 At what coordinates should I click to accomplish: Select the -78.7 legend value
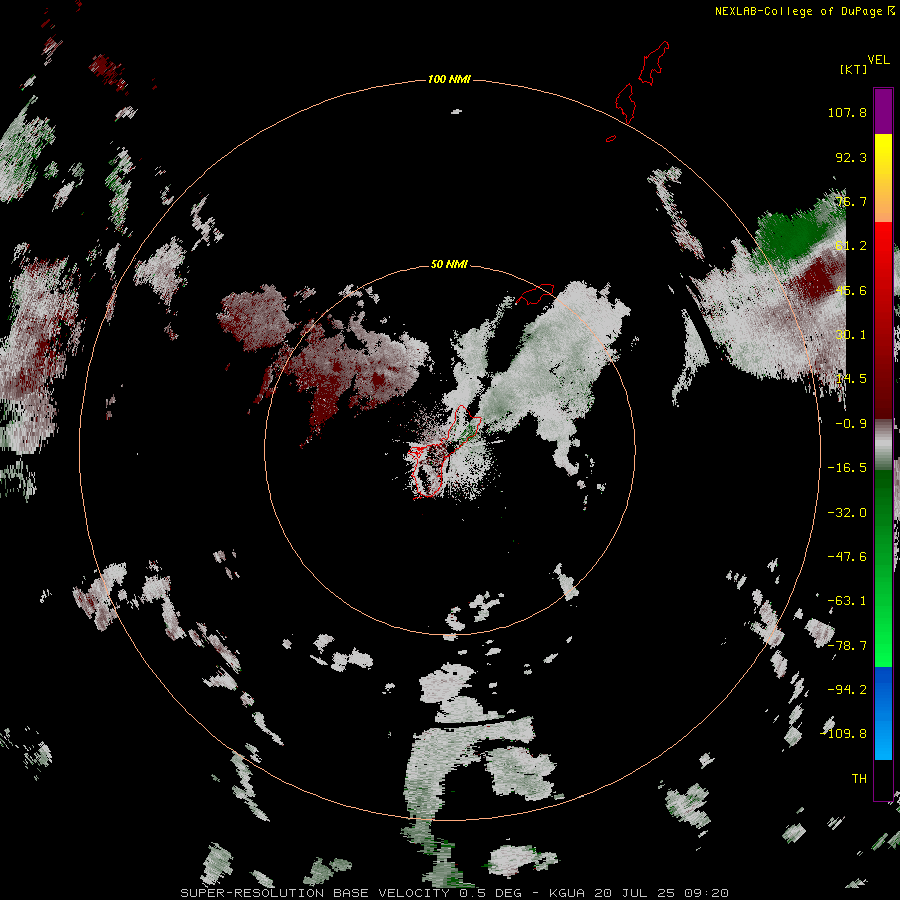tap(847, 646)
